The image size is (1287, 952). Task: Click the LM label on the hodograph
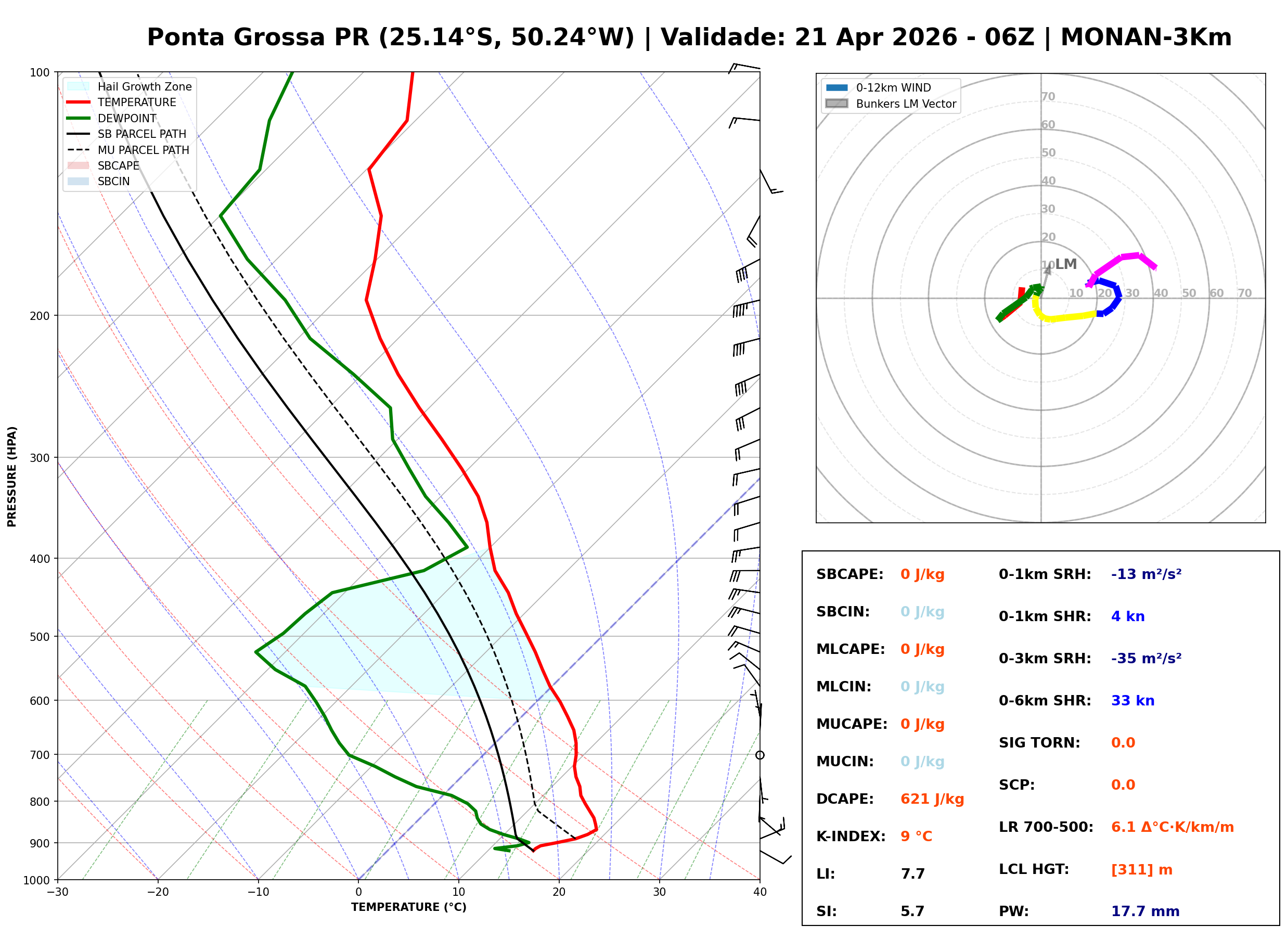[x=1065, y=264]
